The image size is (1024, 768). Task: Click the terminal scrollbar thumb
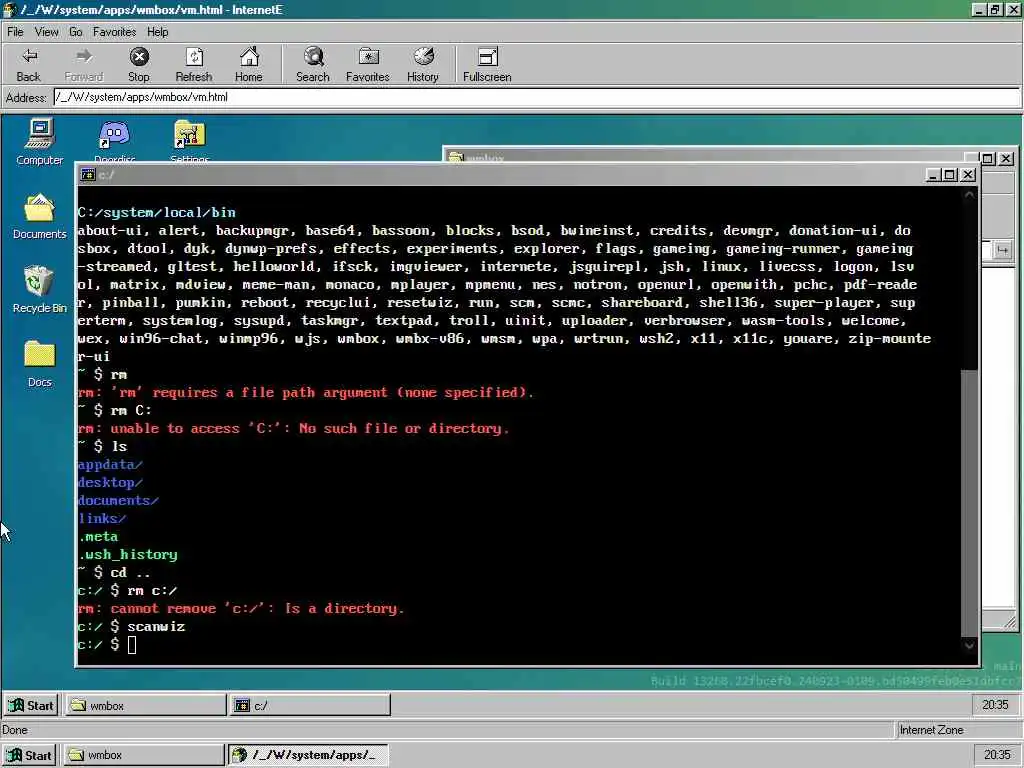[969, 503]
